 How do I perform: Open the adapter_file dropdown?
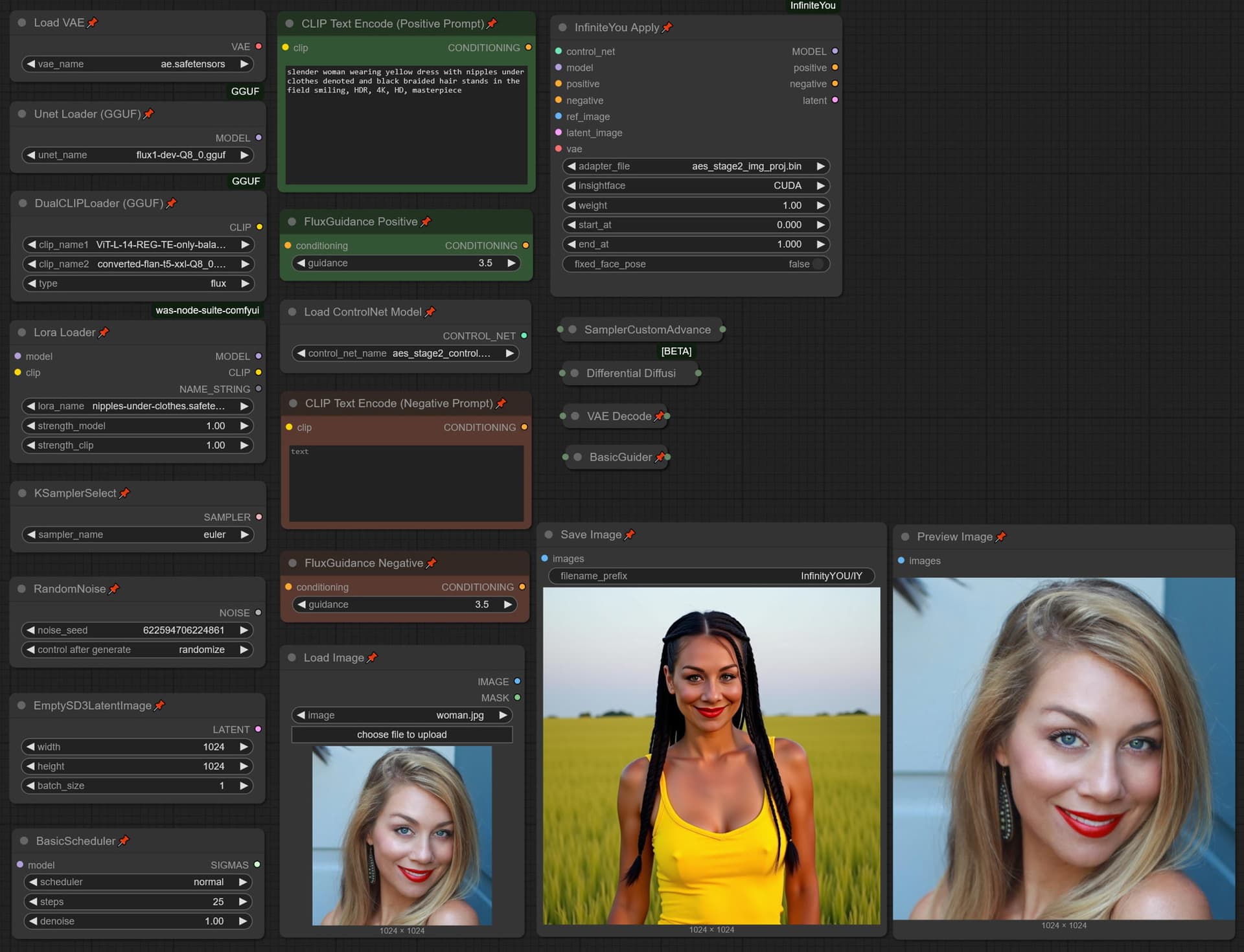pos(697,166)
